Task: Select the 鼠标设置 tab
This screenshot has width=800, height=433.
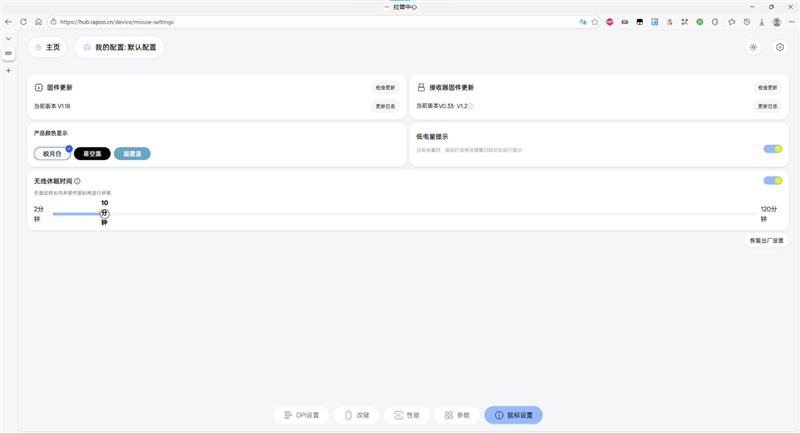Action: pos(513,415)
